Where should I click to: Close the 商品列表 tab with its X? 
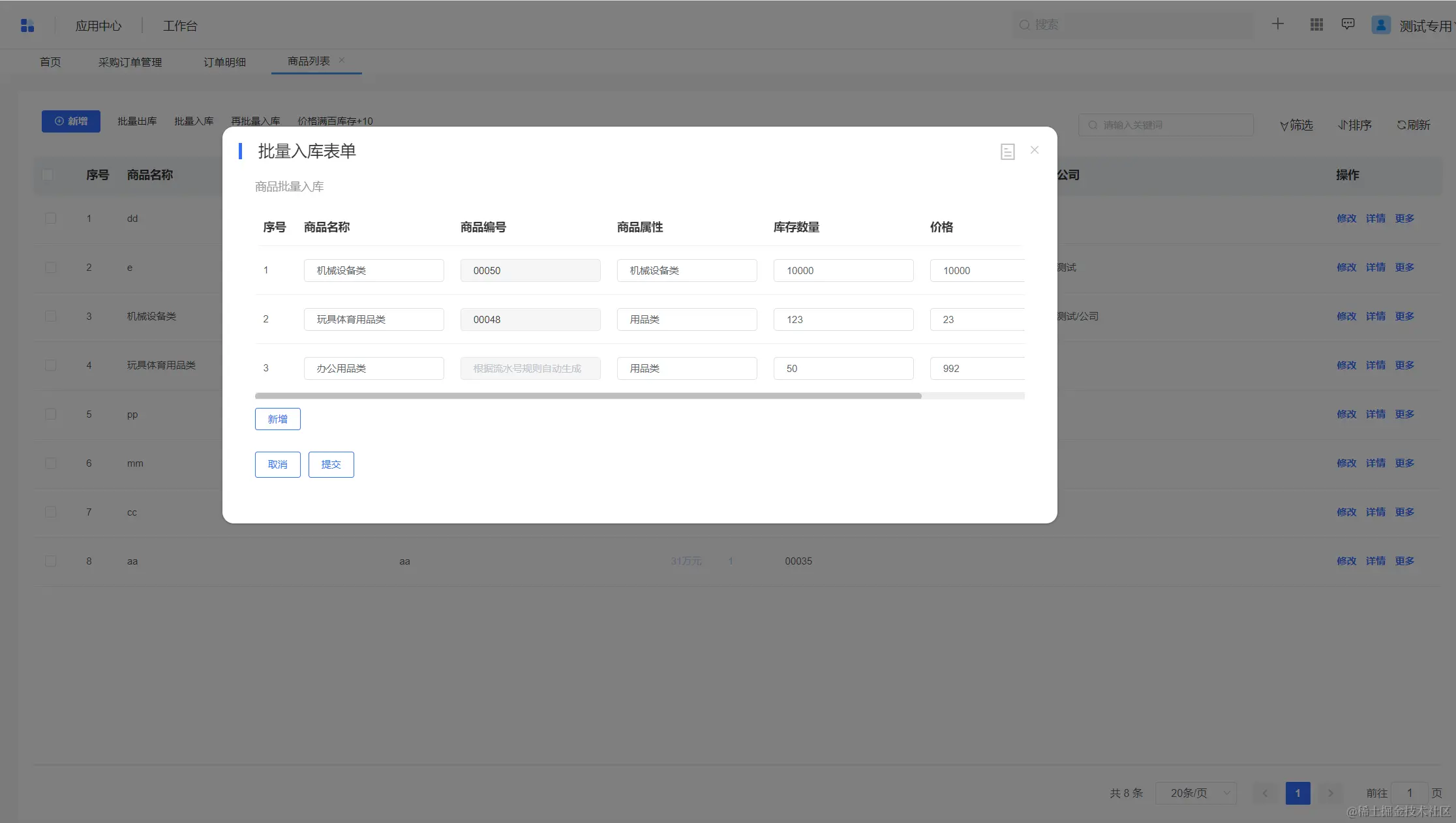click(x=342, y=60)
